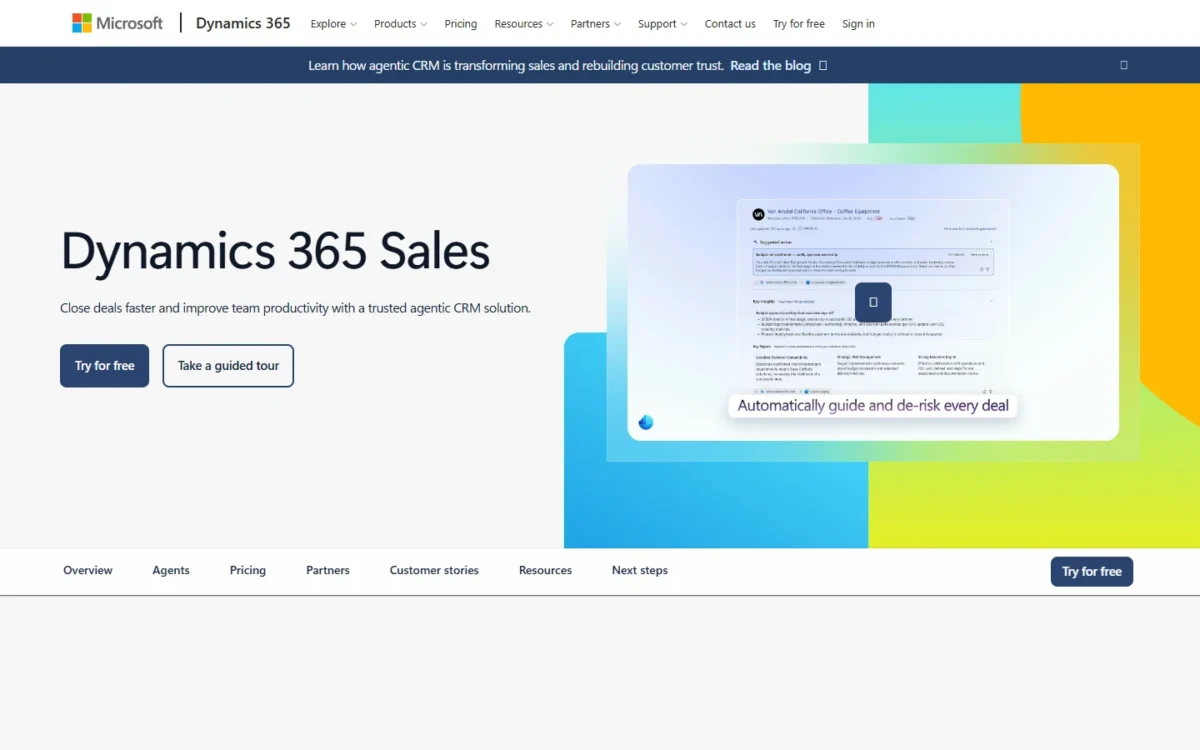This screenshot has height=750, width=1200.
Task: Expand the Products menu
Action: point(400,24)
